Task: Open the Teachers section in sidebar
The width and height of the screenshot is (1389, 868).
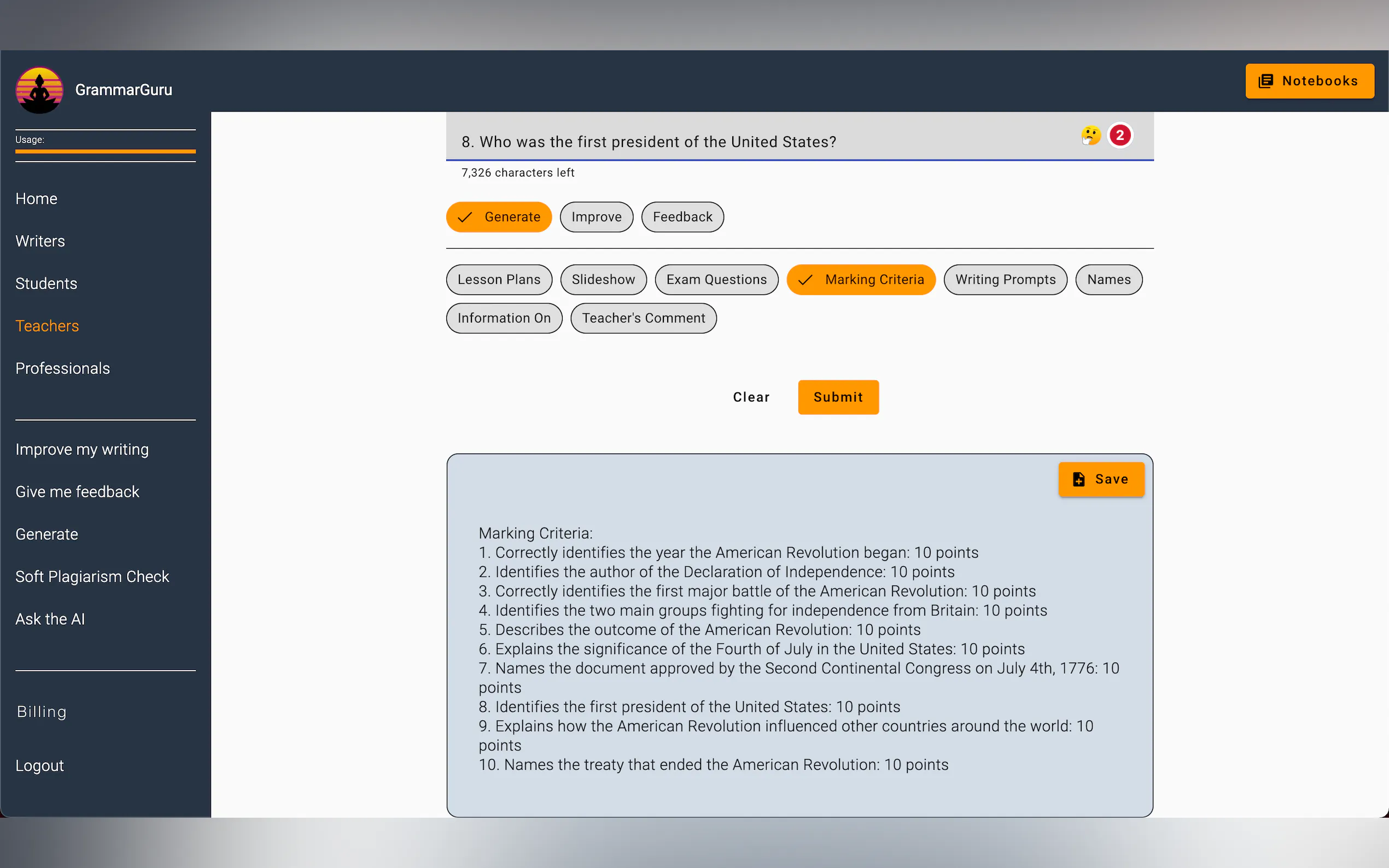Action: pos(47,326)
